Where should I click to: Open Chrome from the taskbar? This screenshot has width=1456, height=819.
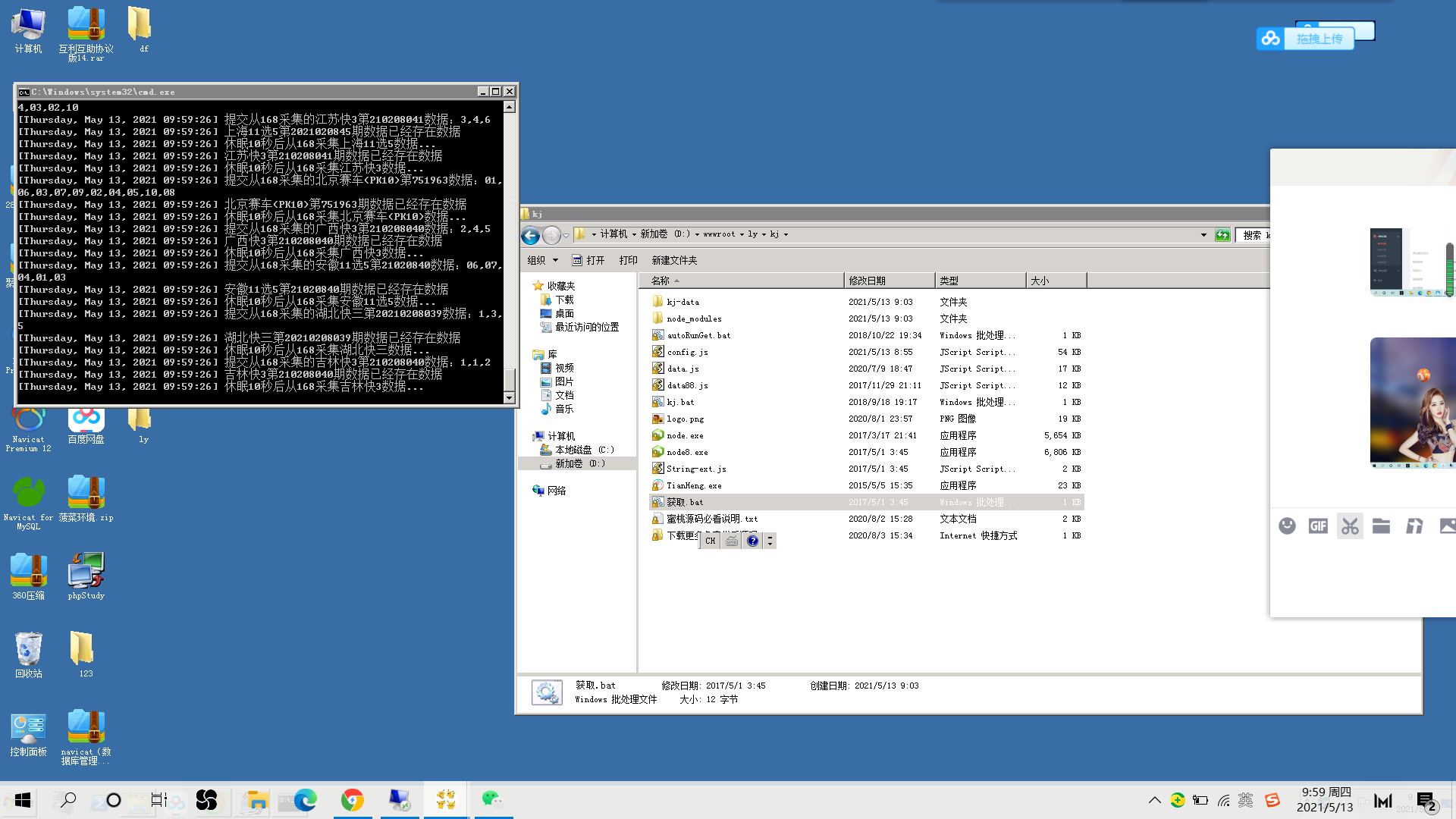pyautogui.click(x=352, y=800)
